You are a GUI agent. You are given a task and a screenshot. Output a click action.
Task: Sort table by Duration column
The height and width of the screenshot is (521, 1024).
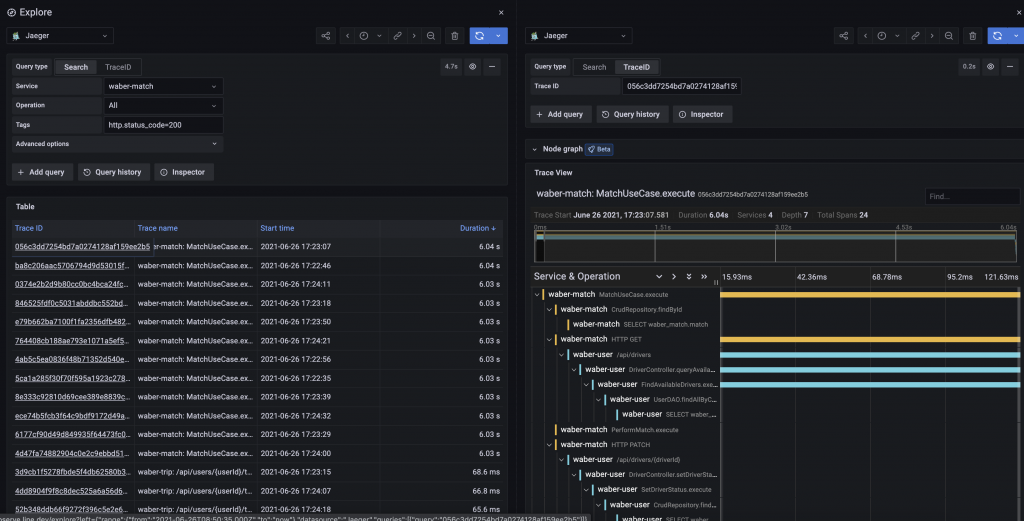click(477, 229)
